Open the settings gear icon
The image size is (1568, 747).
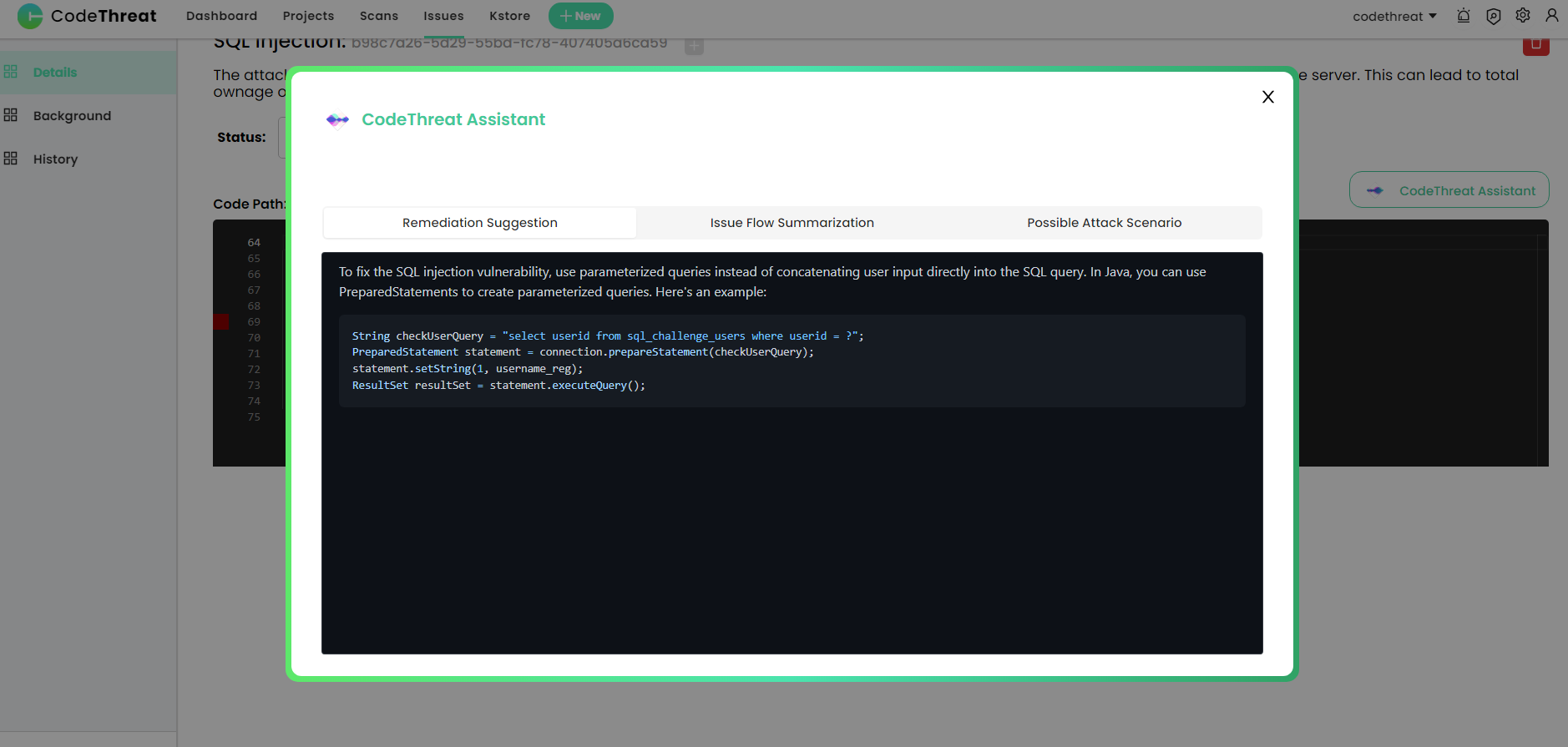point(1523,16)
